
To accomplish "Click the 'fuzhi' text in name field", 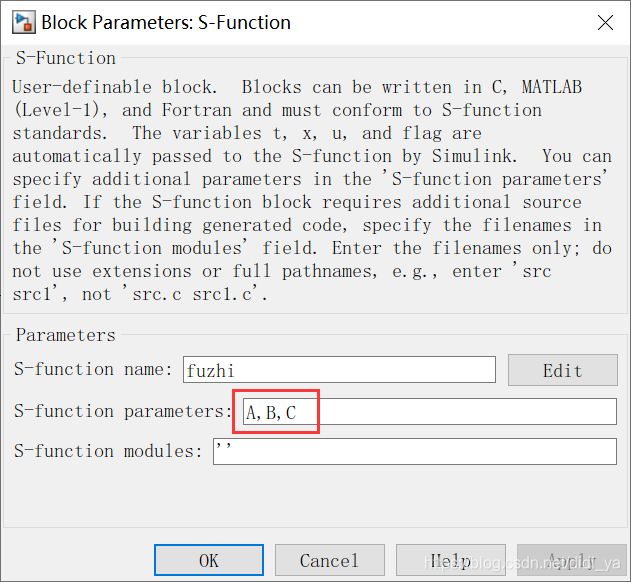I will [210, 370].
